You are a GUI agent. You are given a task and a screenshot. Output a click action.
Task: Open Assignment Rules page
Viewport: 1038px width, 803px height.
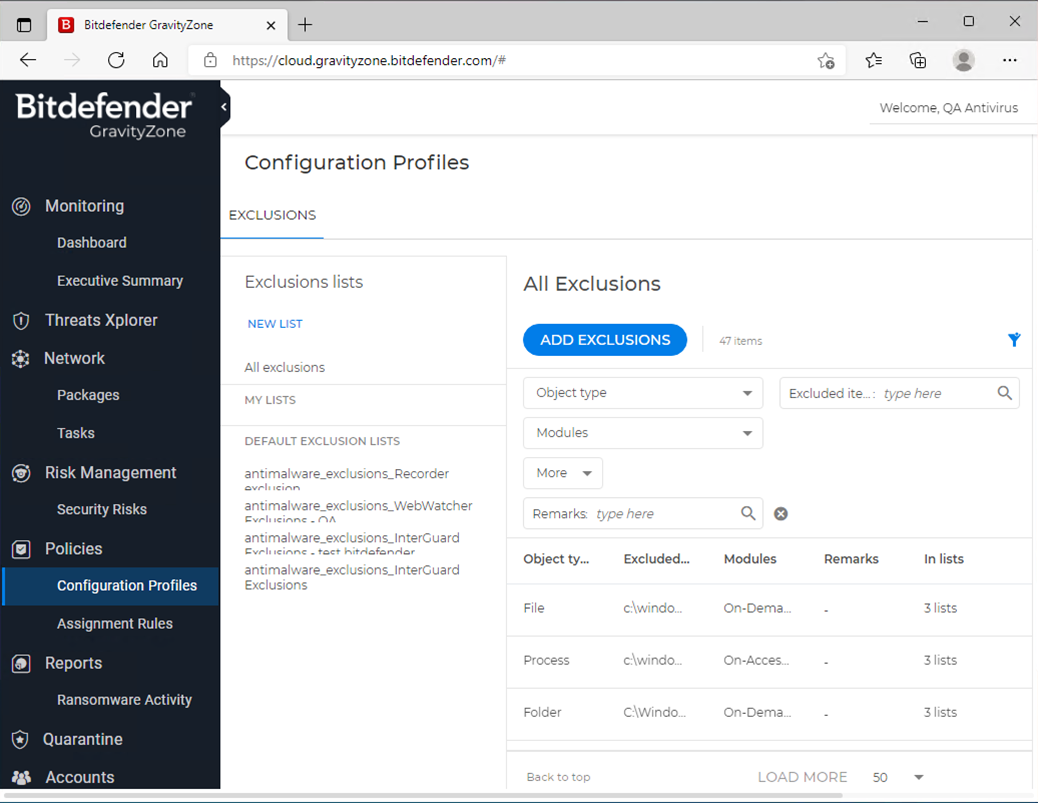115,624
